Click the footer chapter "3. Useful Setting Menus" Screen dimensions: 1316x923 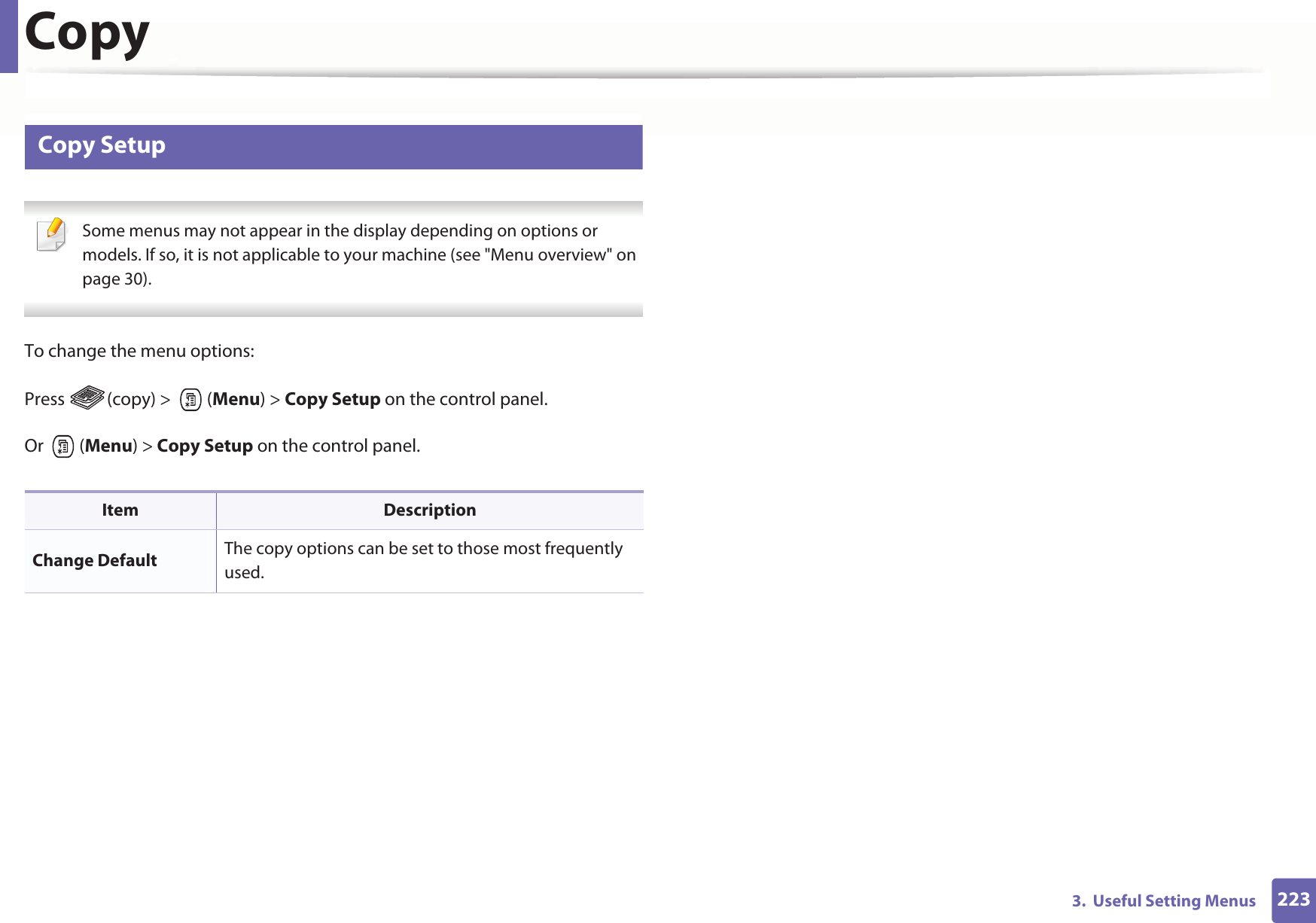(1164, 901)
